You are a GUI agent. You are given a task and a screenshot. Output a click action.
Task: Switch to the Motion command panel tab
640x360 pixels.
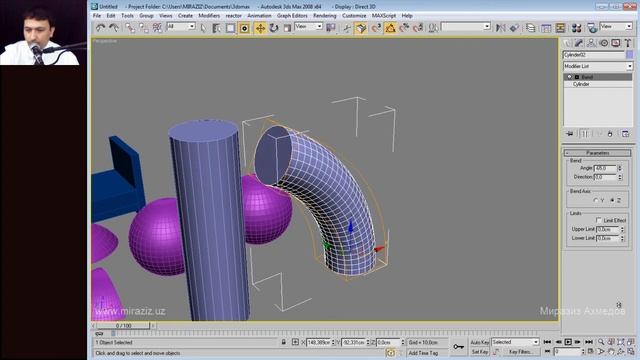[x=604, y=43]
